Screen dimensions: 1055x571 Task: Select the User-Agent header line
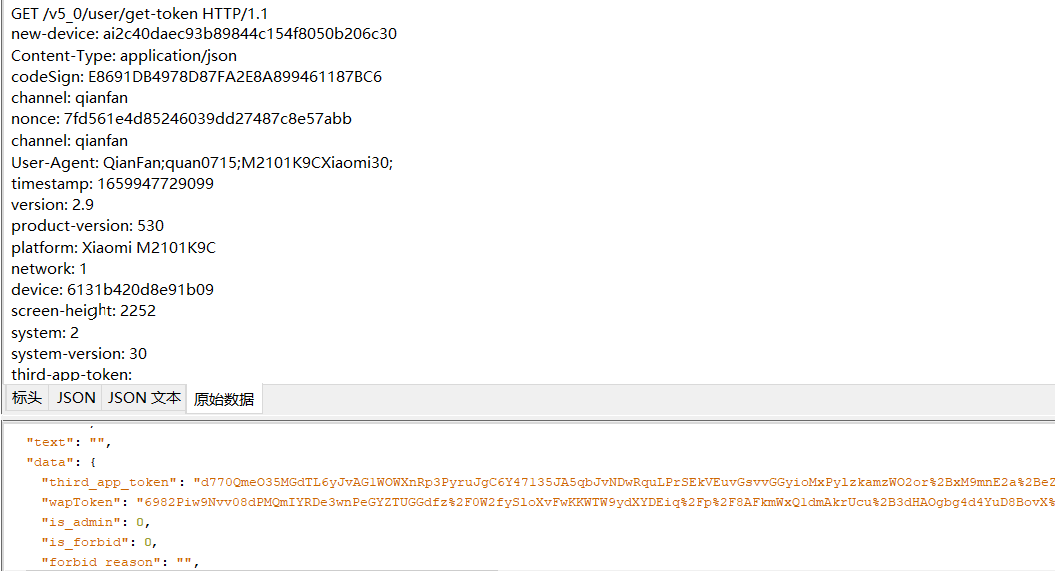[x=202, y=163]
